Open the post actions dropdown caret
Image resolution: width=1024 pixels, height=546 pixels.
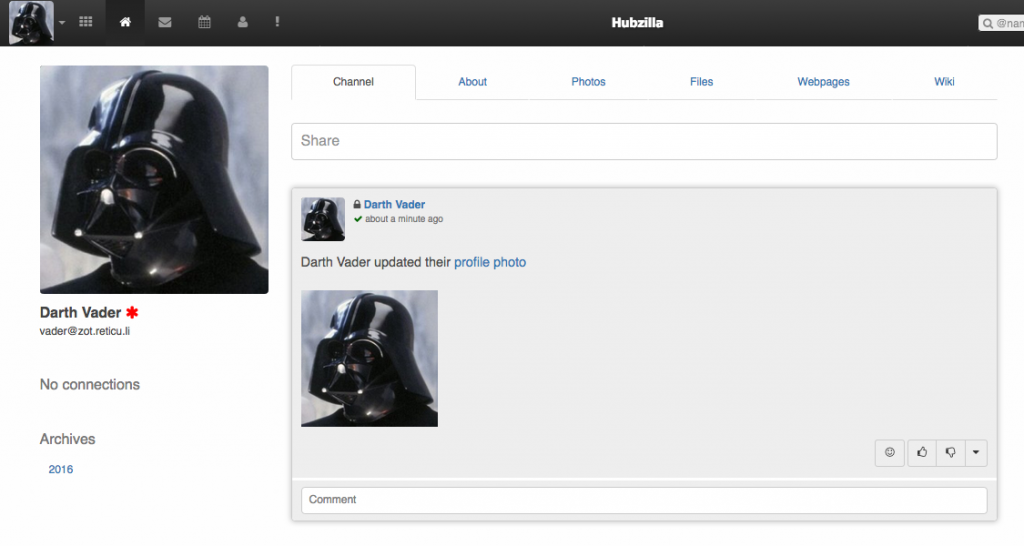976,453
